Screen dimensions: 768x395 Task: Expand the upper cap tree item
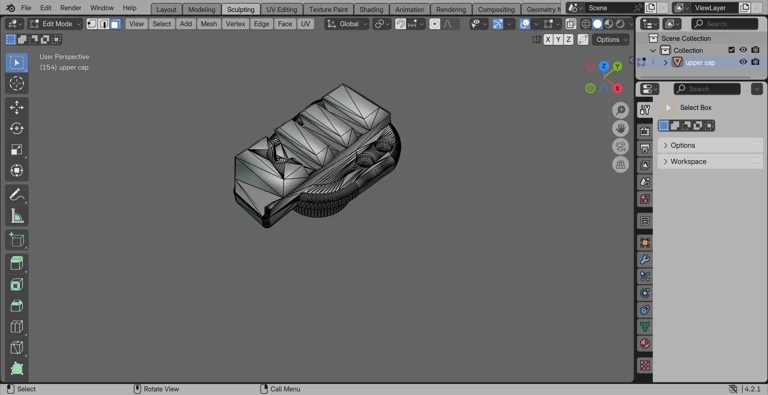click(x=666, y=62)
